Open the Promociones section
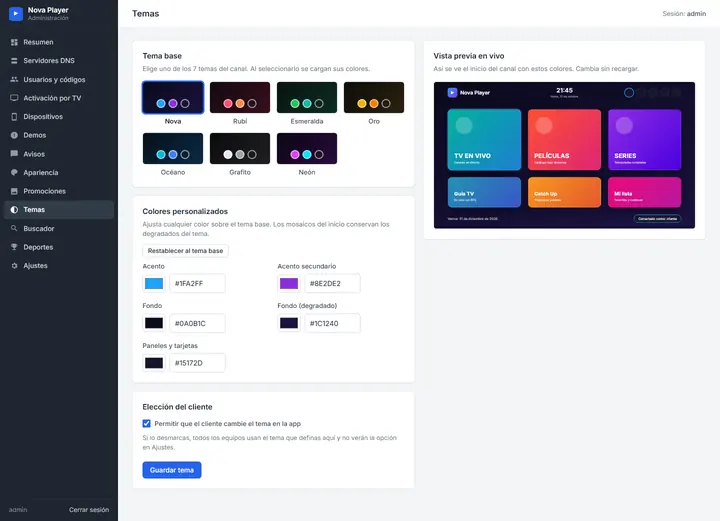The width and height of the screenshot is (720, 521). (59, 191)
